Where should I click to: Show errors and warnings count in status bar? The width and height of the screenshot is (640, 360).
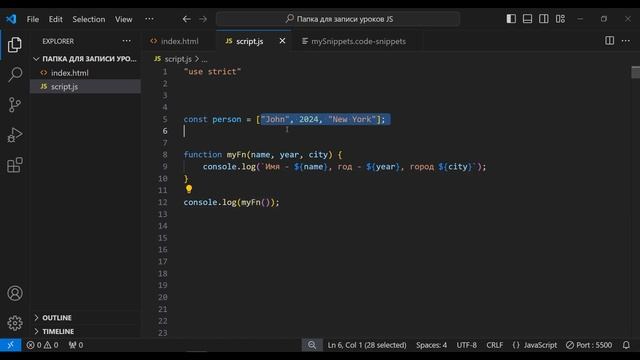tap(42, 345)
